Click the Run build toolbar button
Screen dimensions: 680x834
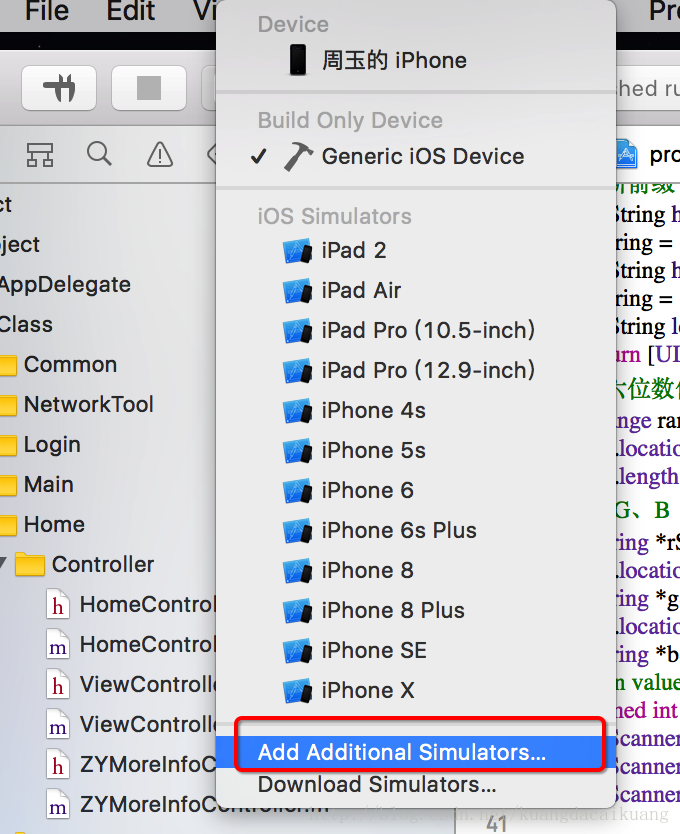tap(59, 88)
